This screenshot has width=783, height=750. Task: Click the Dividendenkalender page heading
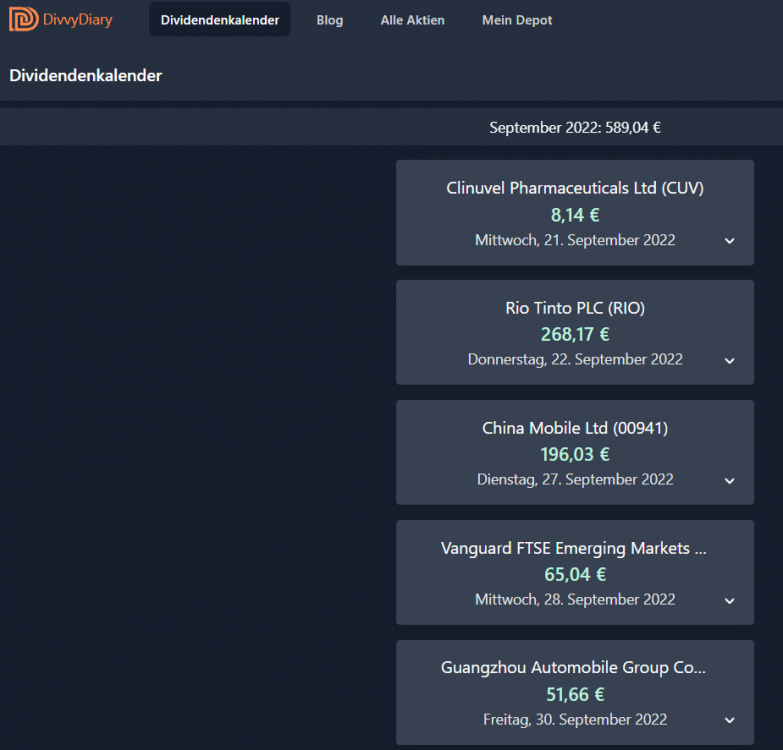(85, 75)
